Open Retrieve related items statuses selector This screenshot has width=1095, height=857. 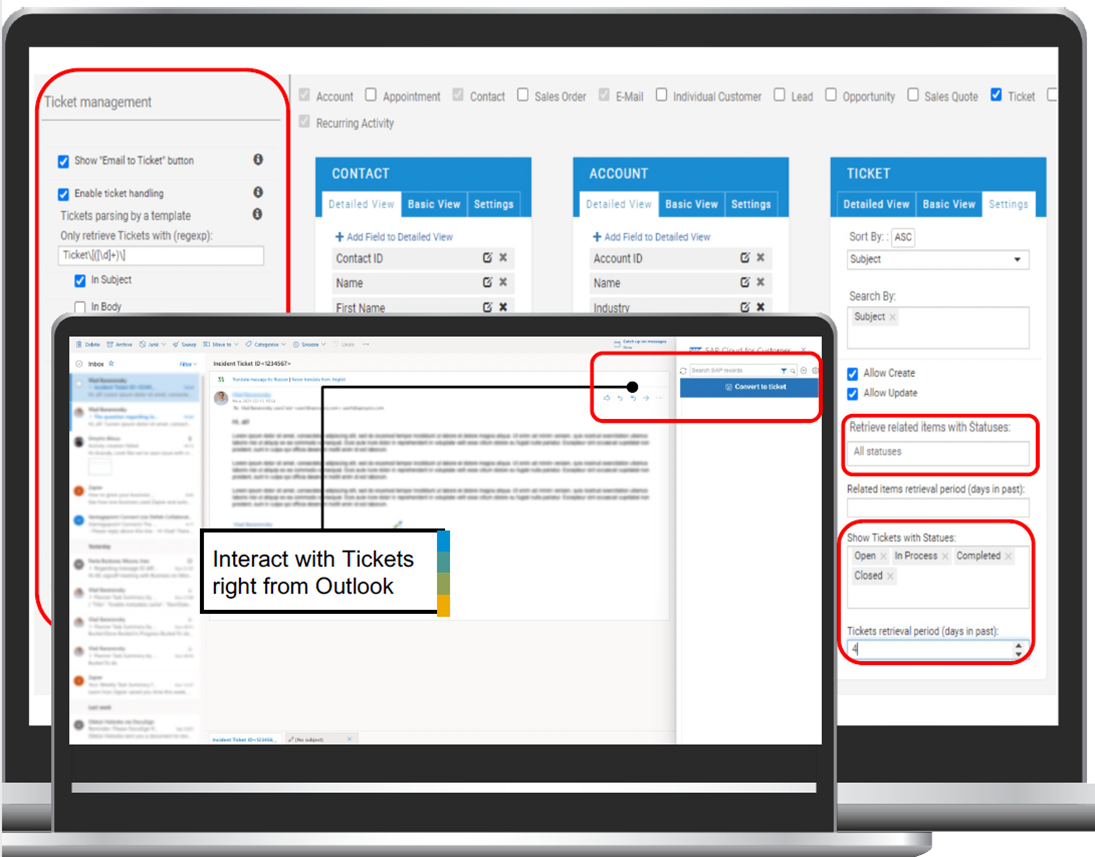coord(937,453)
